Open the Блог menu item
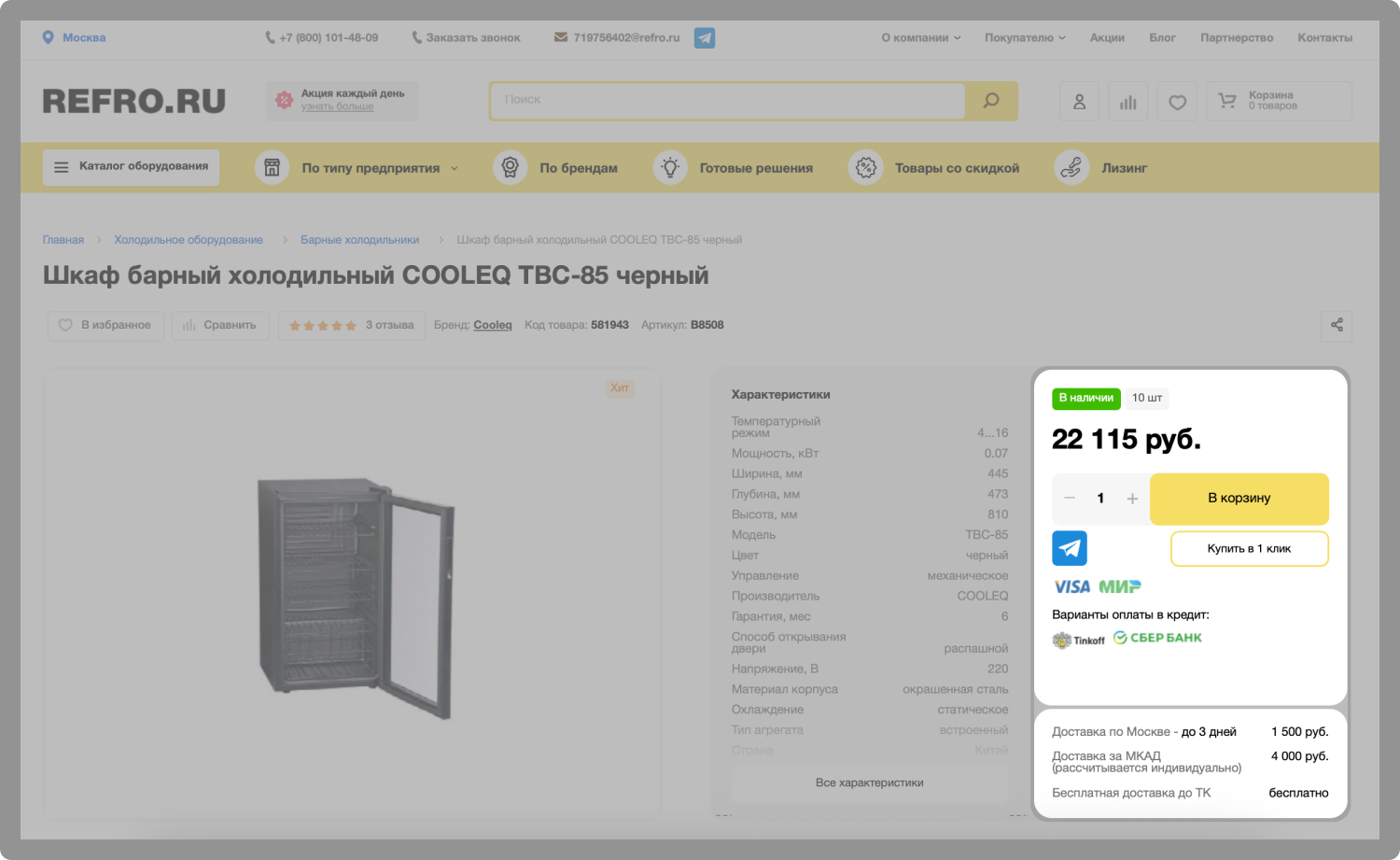Image resolution: width=1400 pixels, height=860 pixels. pos(1162,38)
